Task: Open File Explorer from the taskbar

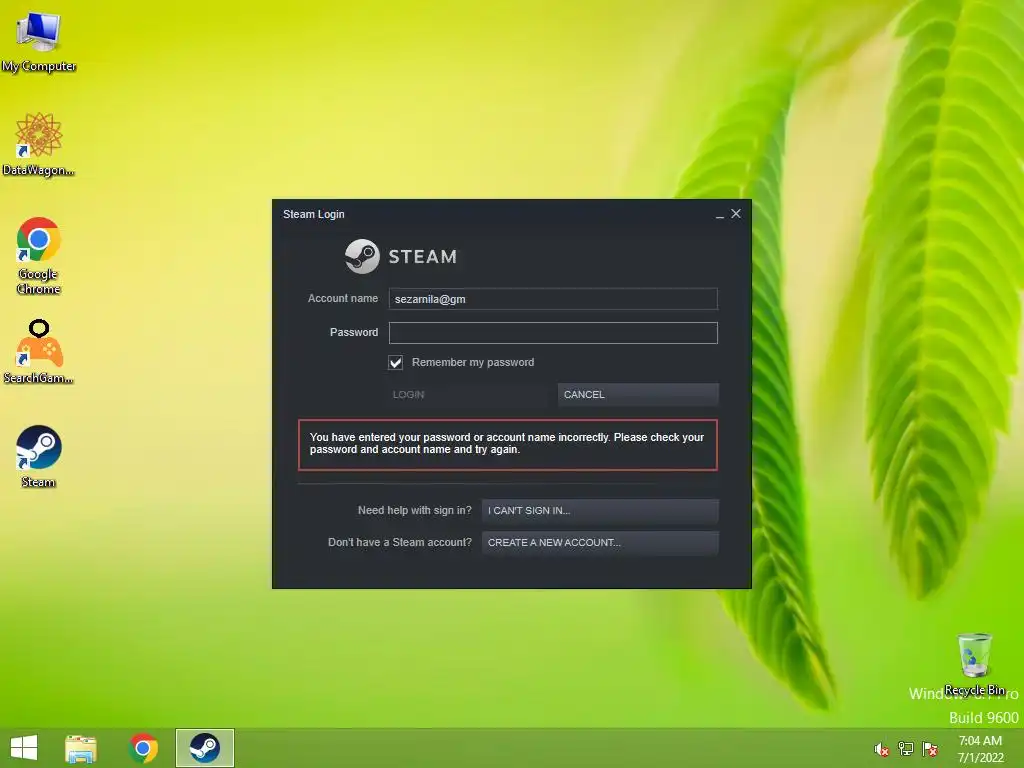Action: pos(81,748)
